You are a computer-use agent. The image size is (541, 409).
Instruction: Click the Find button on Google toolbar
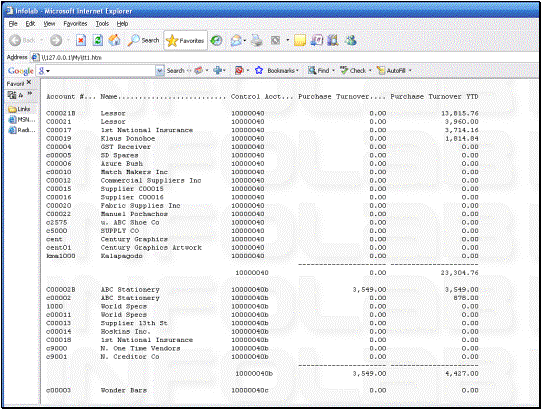click(319, 71)
